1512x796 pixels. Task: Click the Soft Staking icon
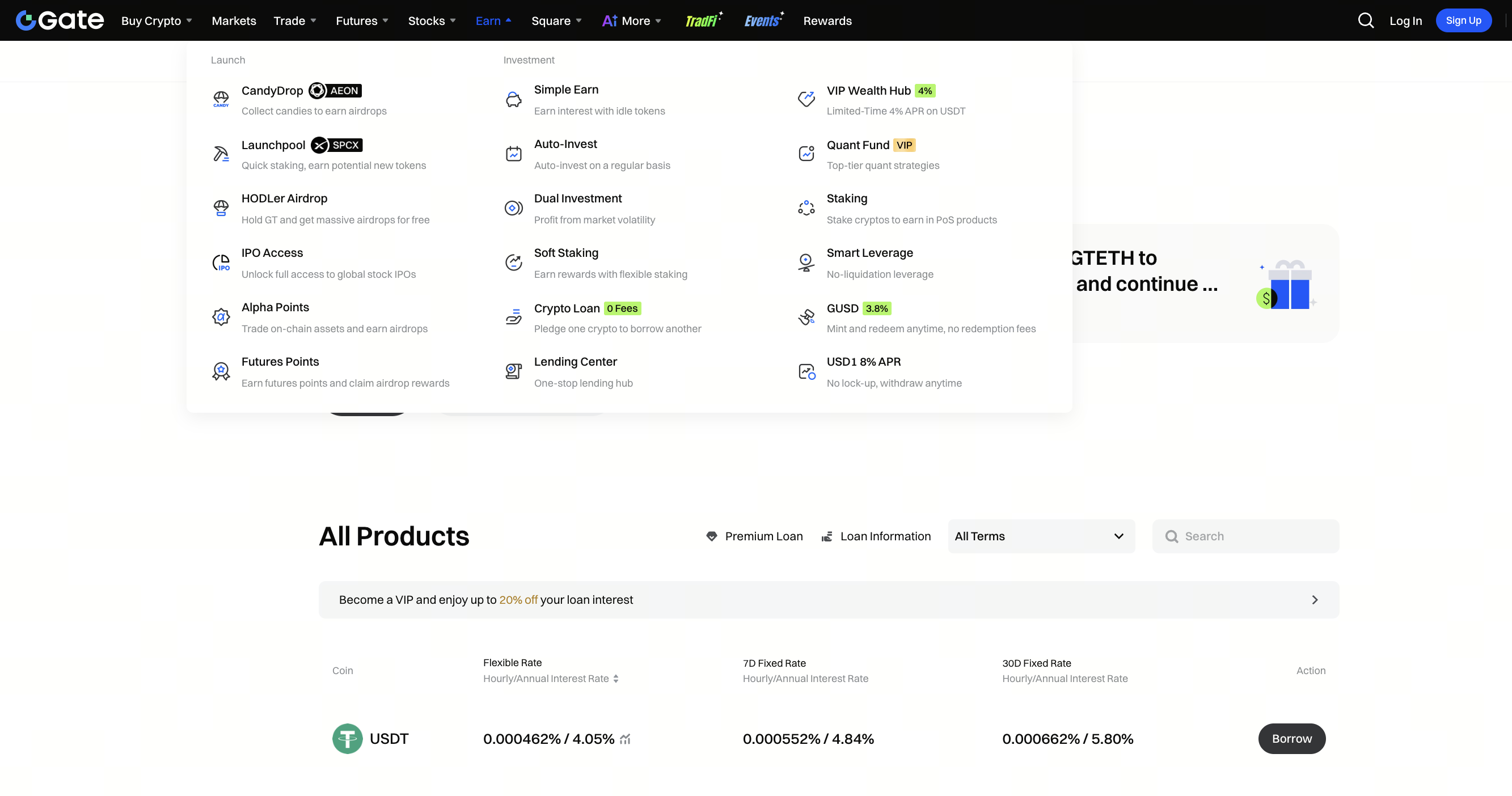(514, 262)
